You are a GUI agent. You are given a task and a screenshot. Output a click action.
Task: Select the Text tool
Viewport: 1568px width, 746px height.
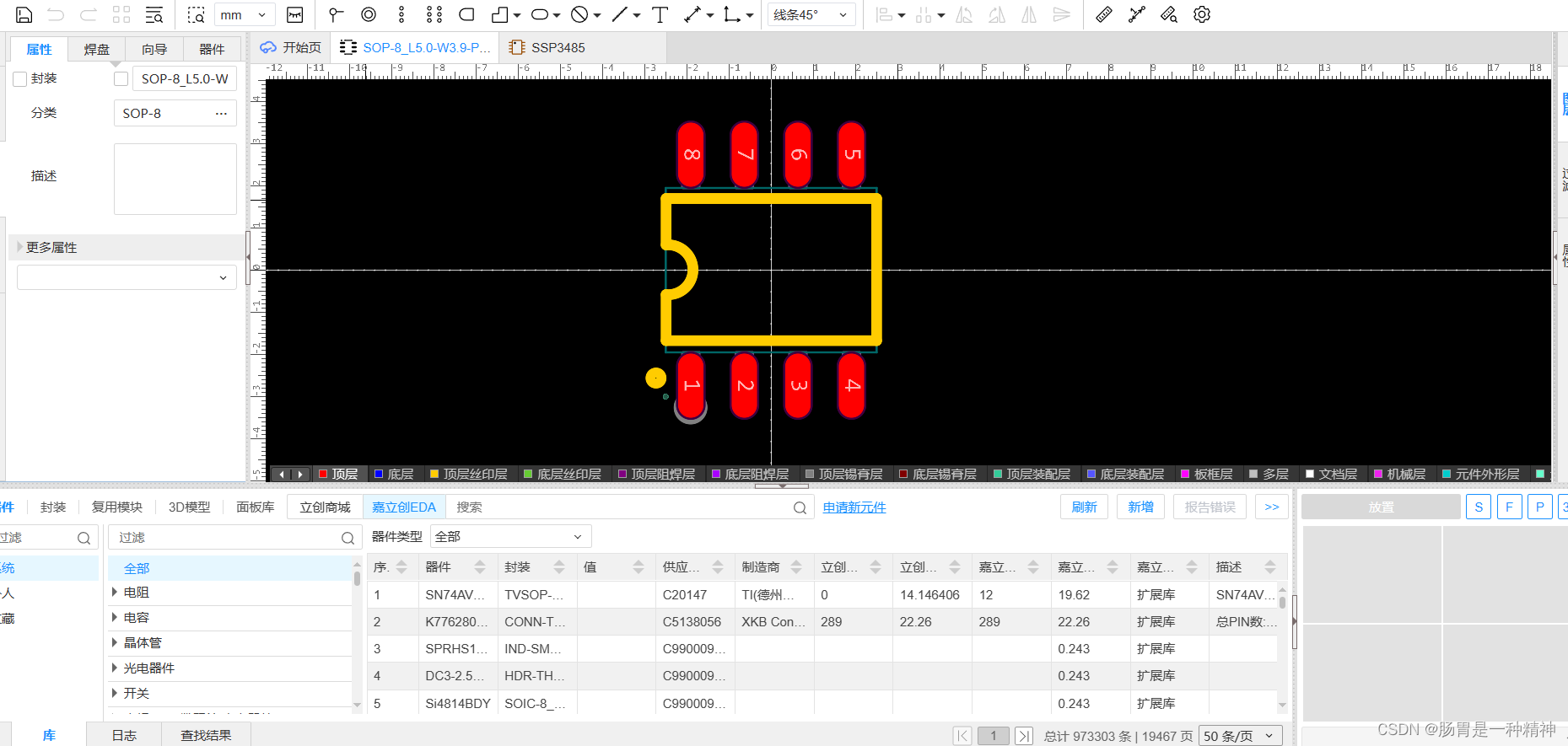660,14
